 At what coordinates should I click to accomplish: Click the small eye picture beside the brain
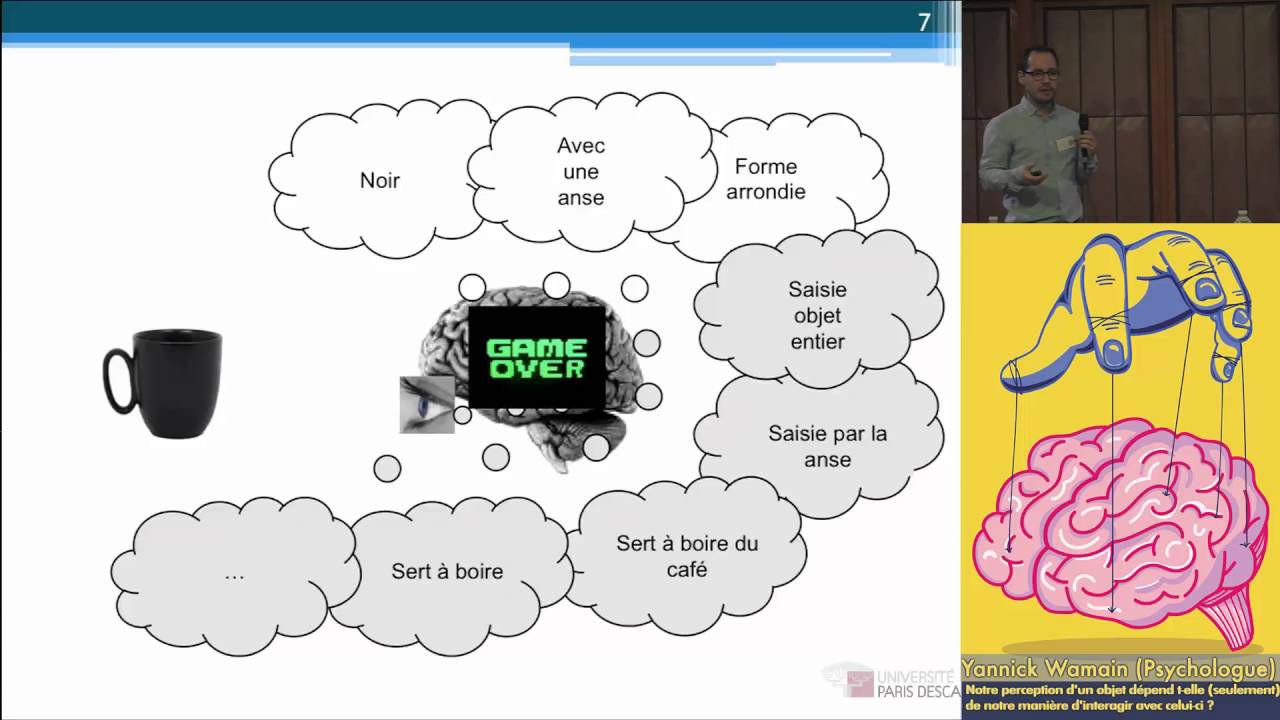(x=427, y=404)
